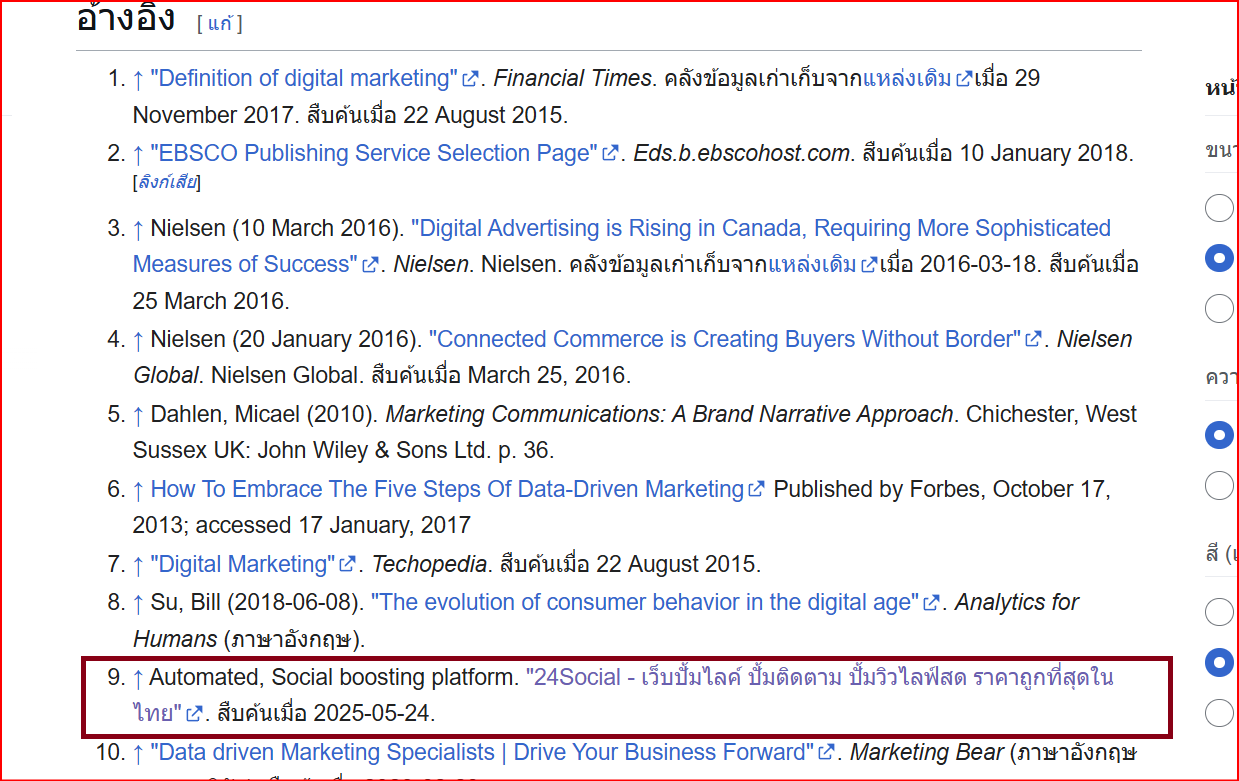Open "The evolution of consumer behavior" link

645,603
